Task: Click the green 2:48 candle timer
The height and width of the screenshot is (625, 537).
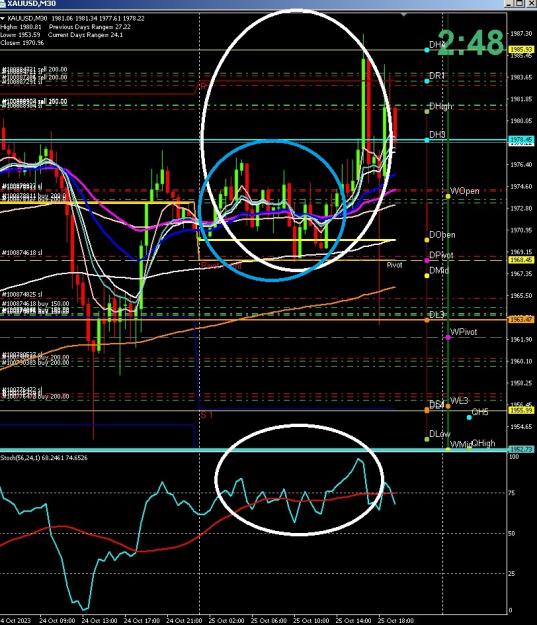Action: coord(472,42)
